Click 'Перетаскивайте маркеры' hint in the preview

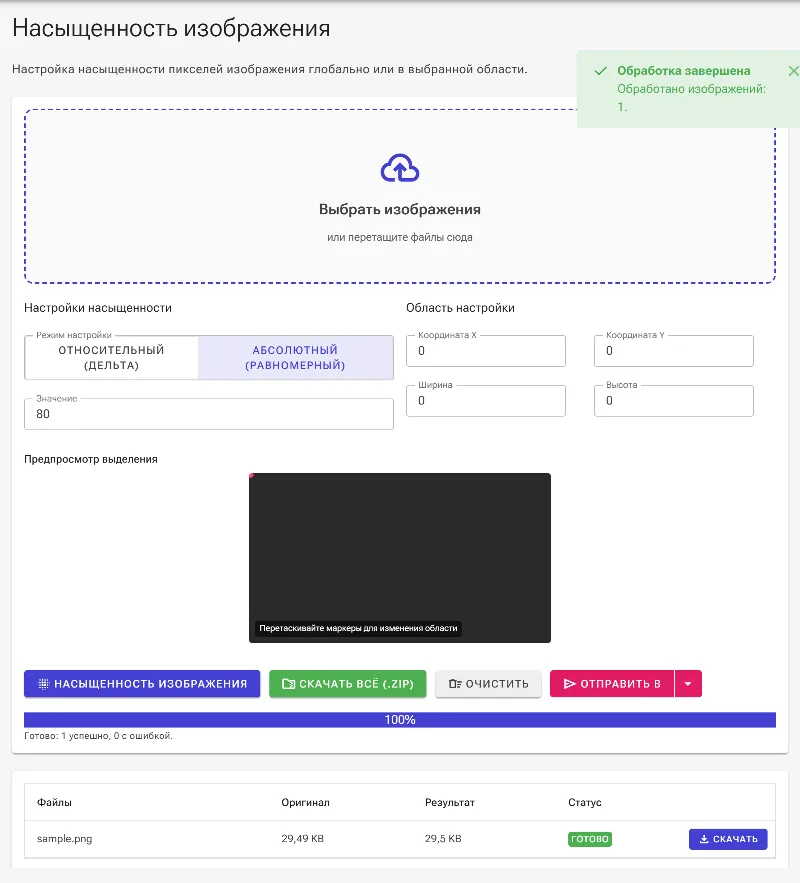click(x=358, y=628)
